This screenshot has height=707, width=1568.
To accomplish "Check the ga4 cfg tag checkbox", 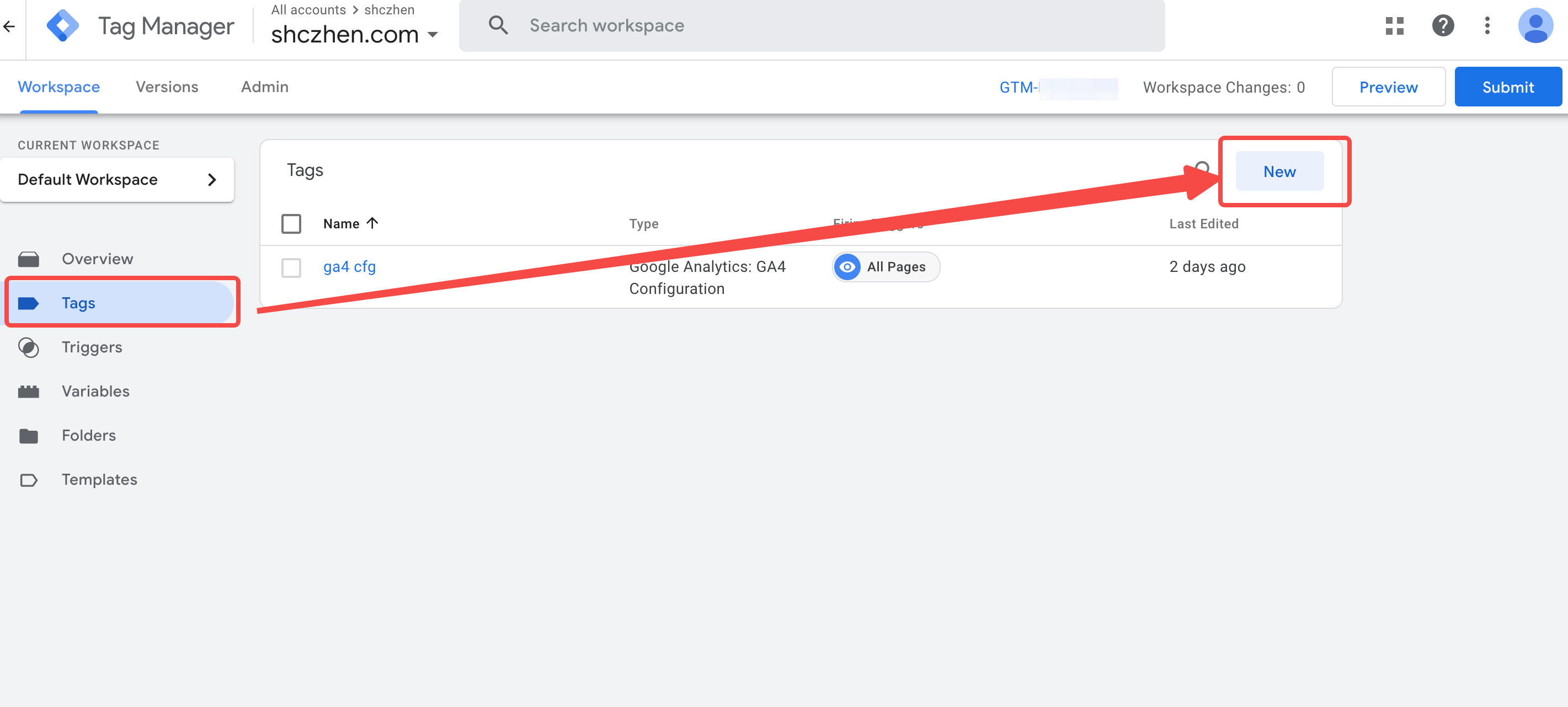I will point(291,267).
